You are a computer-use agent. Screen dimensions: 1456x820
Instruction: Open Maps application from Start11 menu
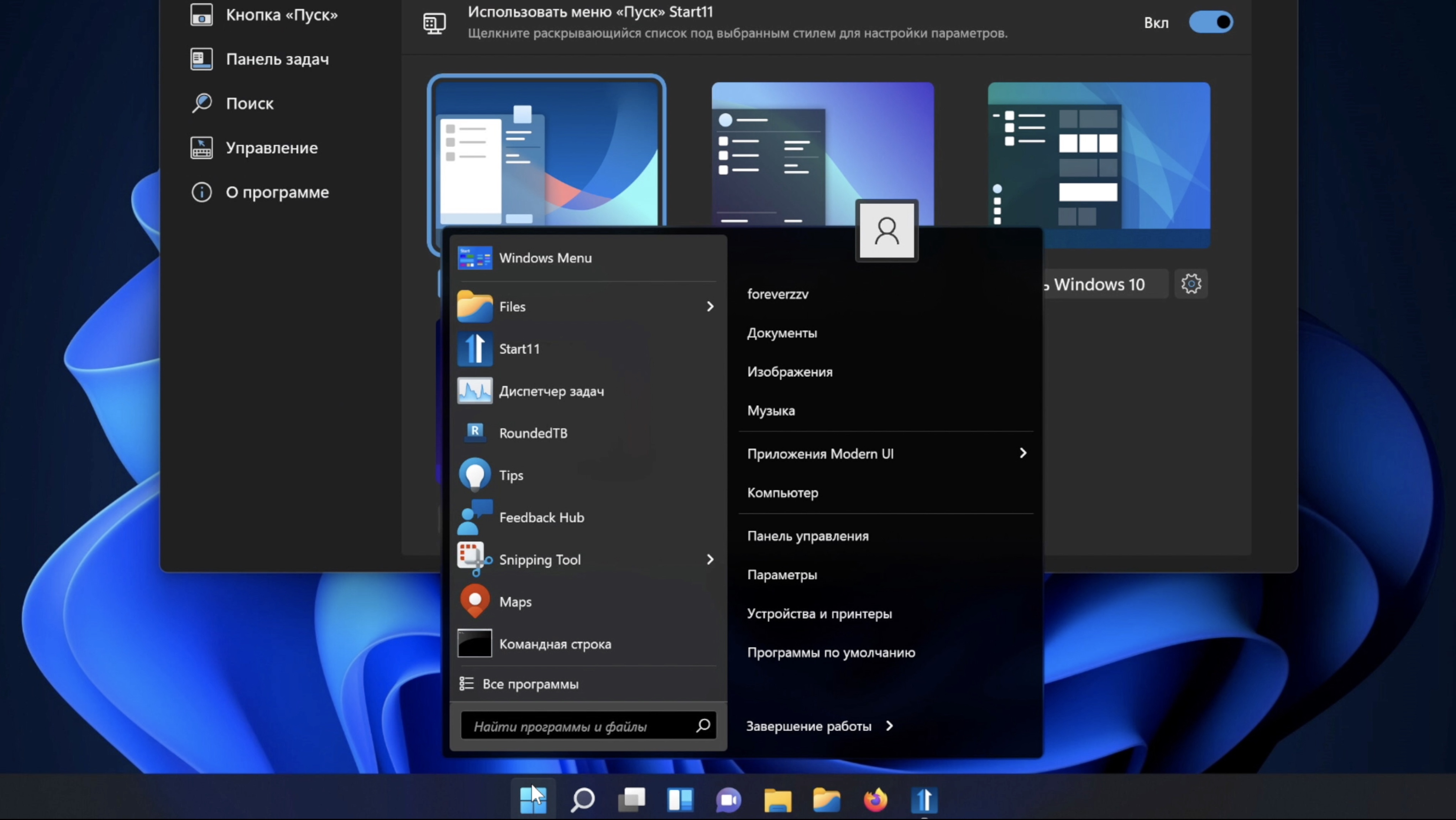point(515,601)
